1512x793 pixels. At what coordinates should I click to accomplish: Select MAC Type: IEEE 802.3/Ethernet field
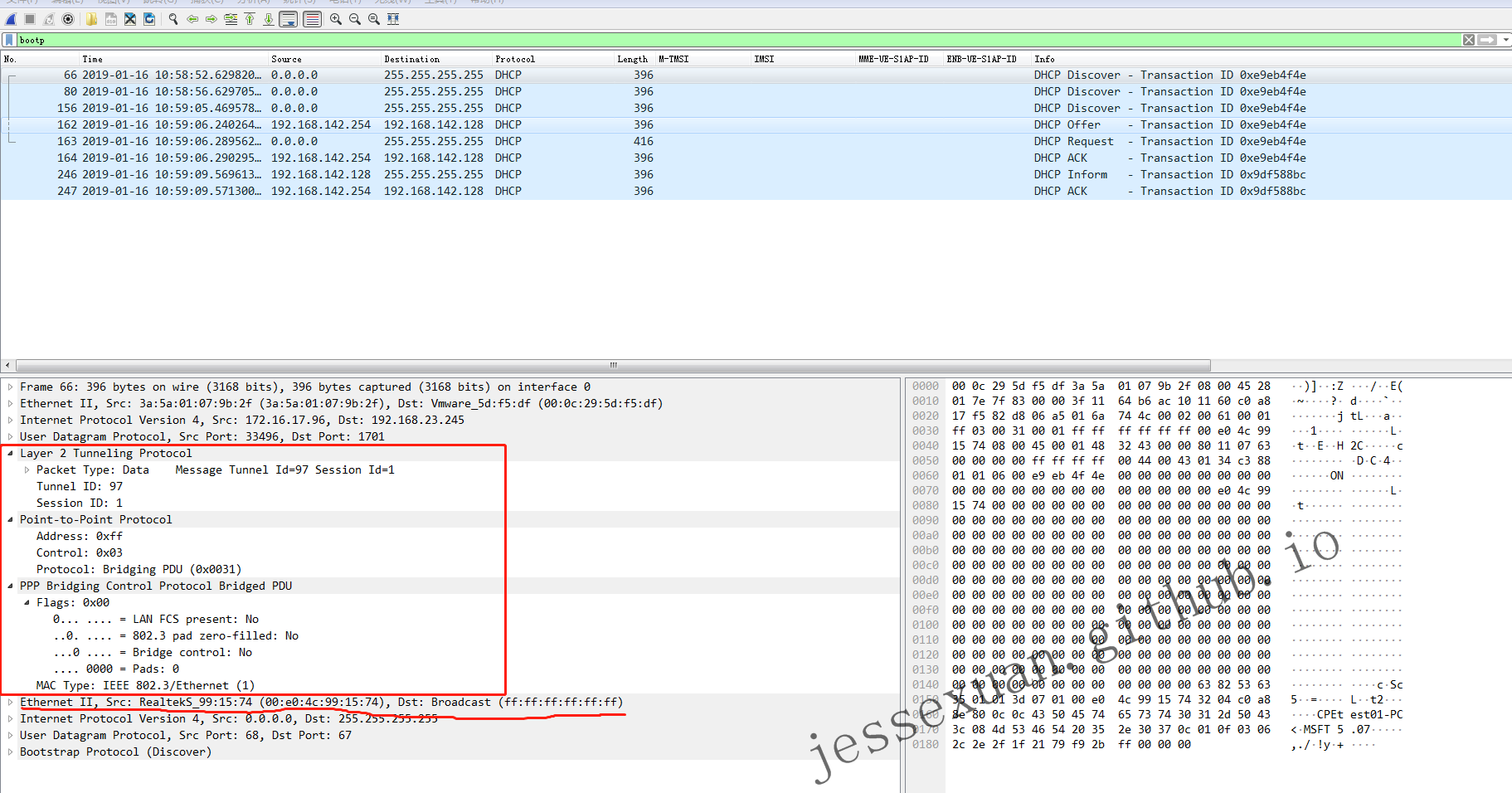(145, 685)
